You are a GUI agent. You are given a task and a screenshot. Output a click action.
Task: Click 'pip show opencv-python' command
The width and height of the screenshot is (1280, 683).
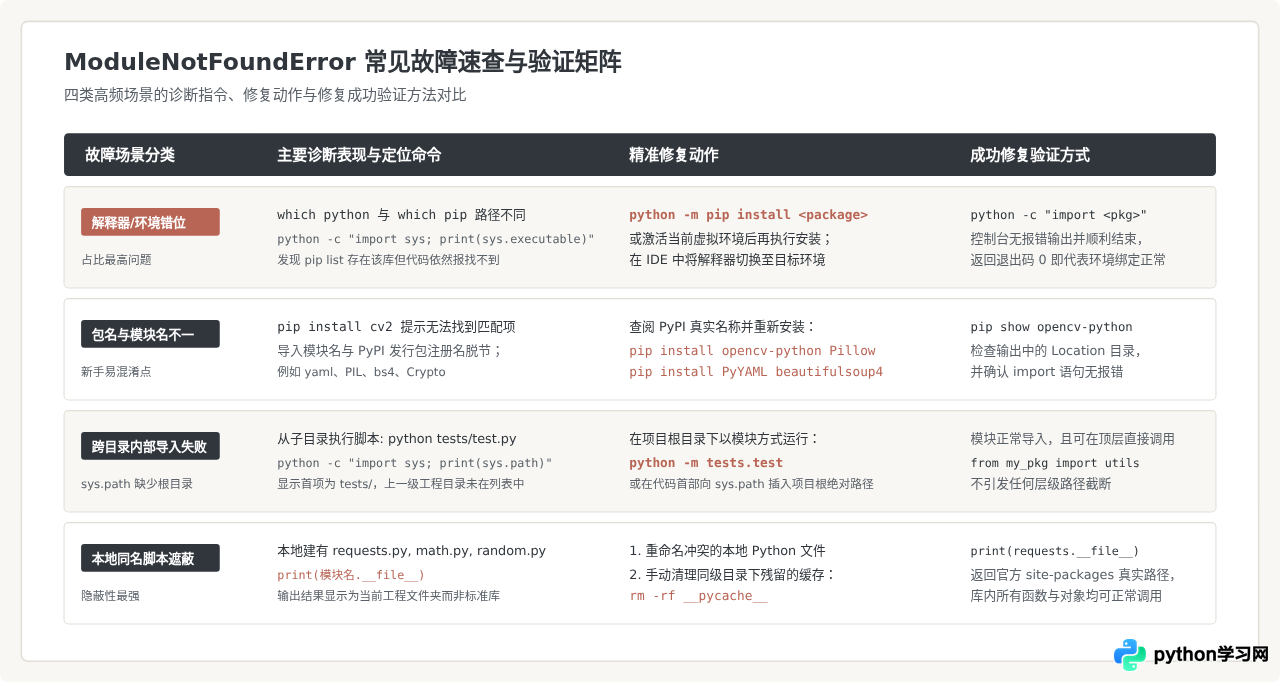[1051, 327]
